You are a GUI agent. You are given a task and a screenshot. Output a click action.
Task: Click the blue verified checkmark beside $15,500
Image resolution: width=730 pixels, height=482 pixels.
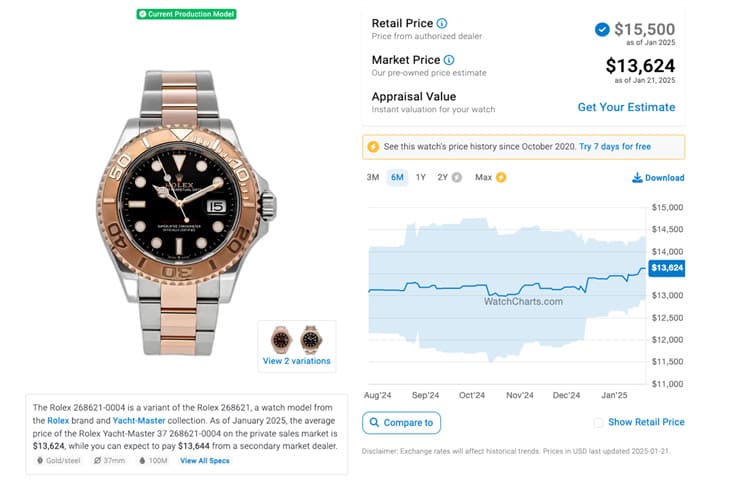(x=601, y=29)
